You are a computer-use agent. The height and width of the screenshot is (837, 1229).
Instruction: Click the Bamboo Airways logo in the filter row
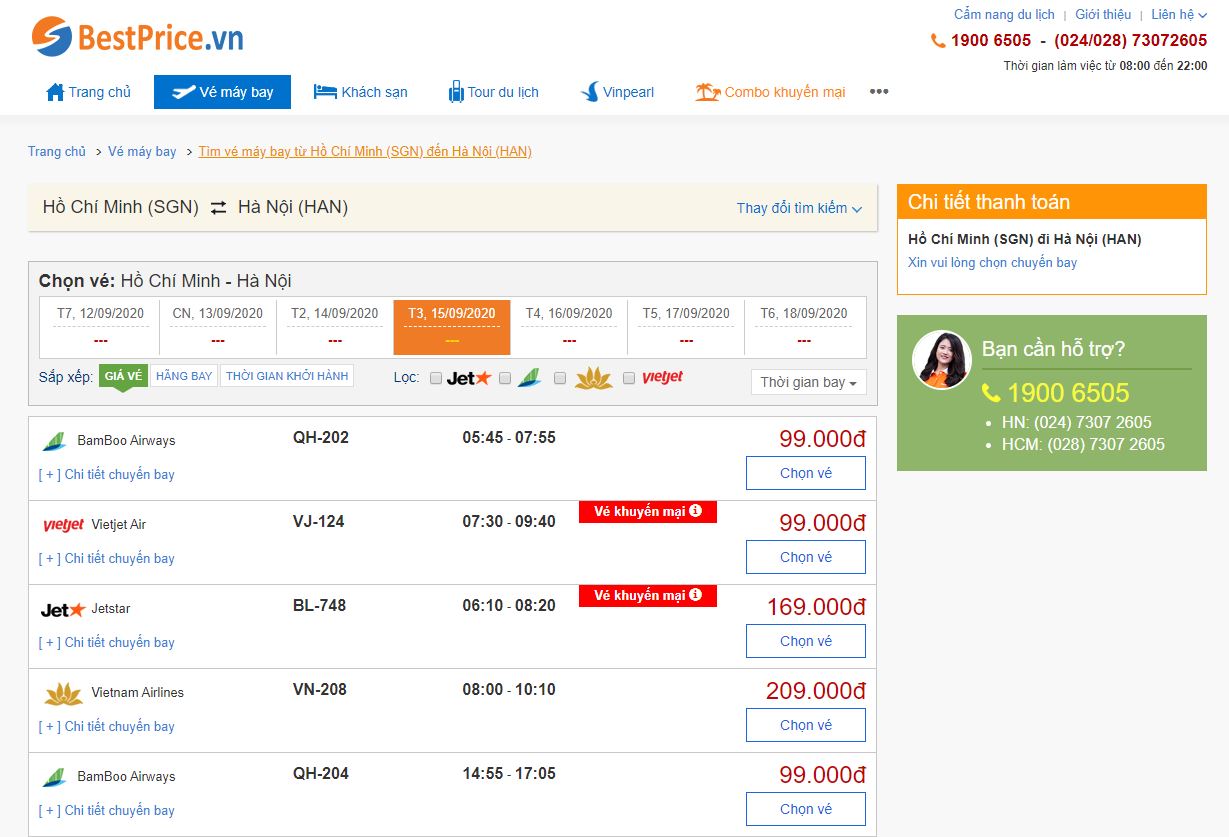(529, 378)
